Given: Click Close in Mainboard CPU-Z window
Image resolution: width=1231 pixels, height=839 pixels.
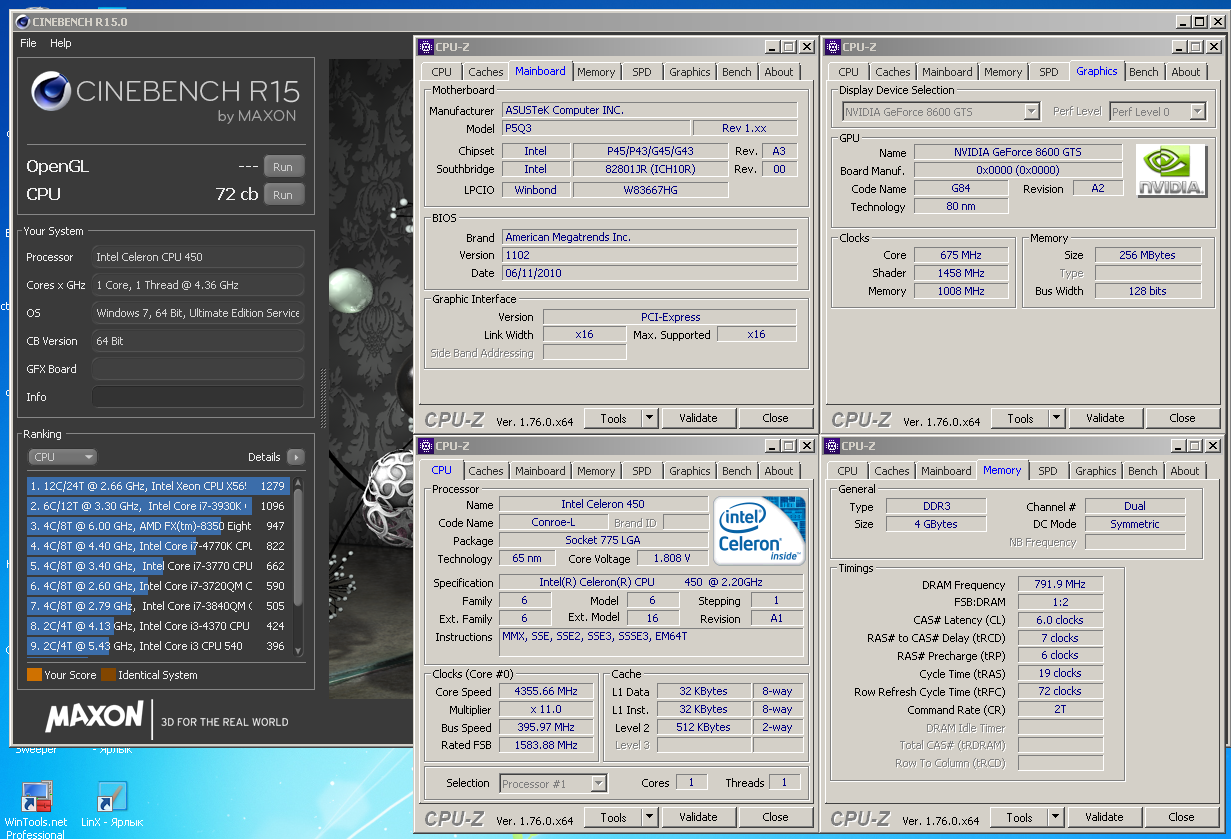Looking at the screenshot, I should pyautogui.click(x=776, y=418).
